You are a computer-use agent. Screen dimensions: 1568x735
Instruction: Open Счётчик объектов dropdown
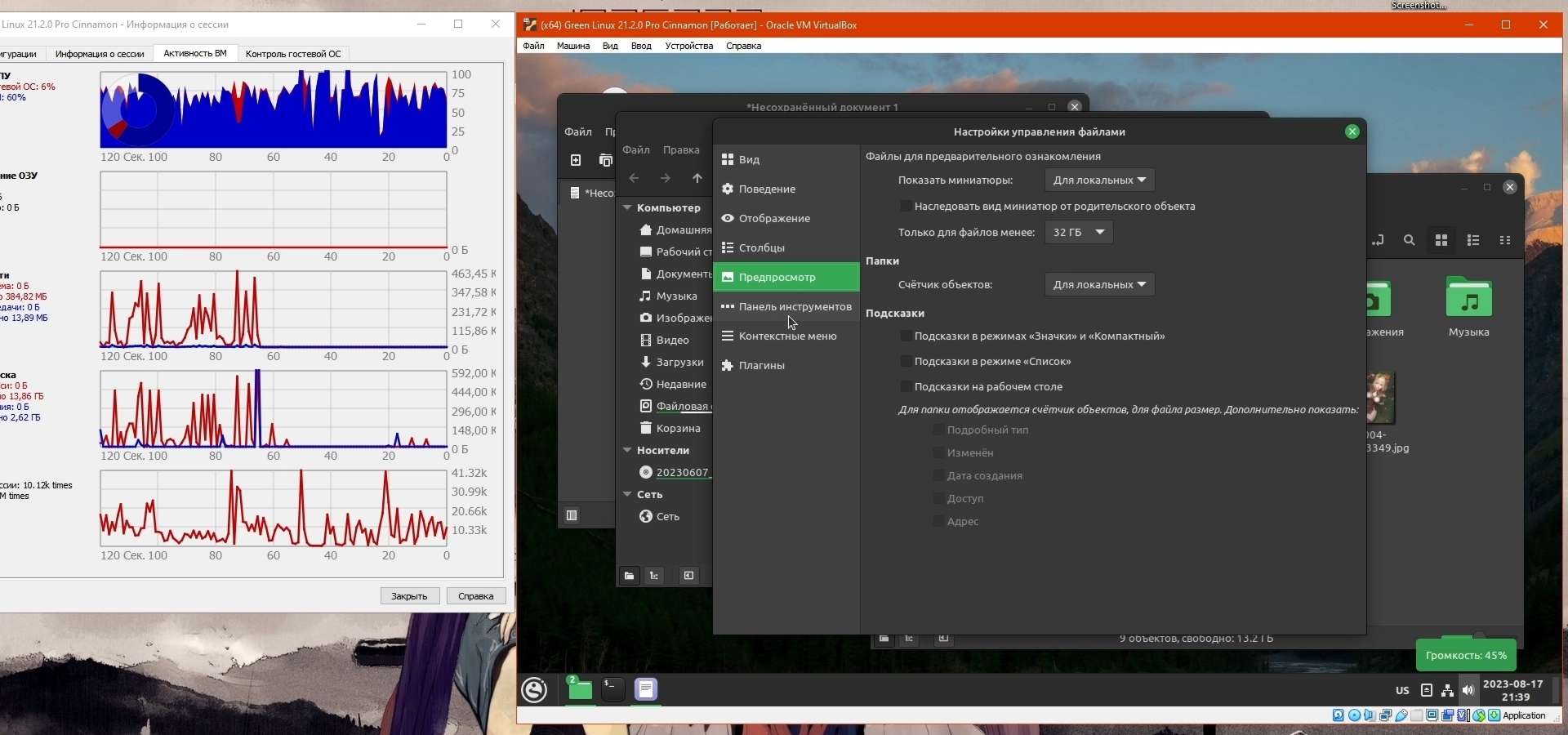(1099, 284)
